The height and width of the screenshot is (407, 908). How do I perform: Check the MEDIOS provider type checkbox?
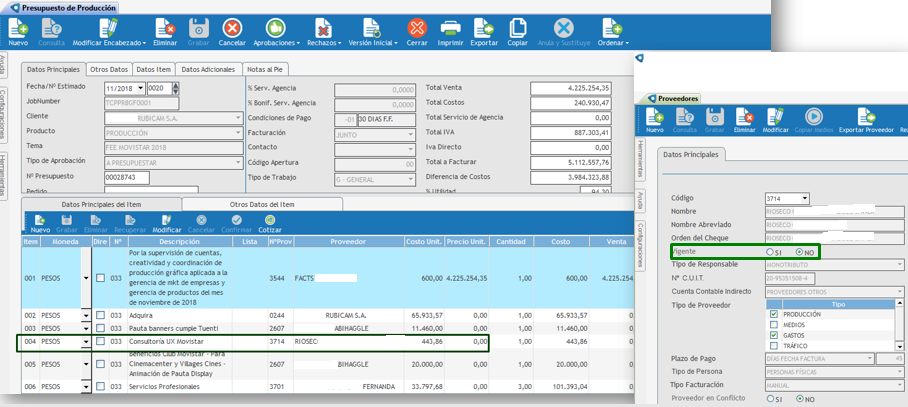click(773, 324)
